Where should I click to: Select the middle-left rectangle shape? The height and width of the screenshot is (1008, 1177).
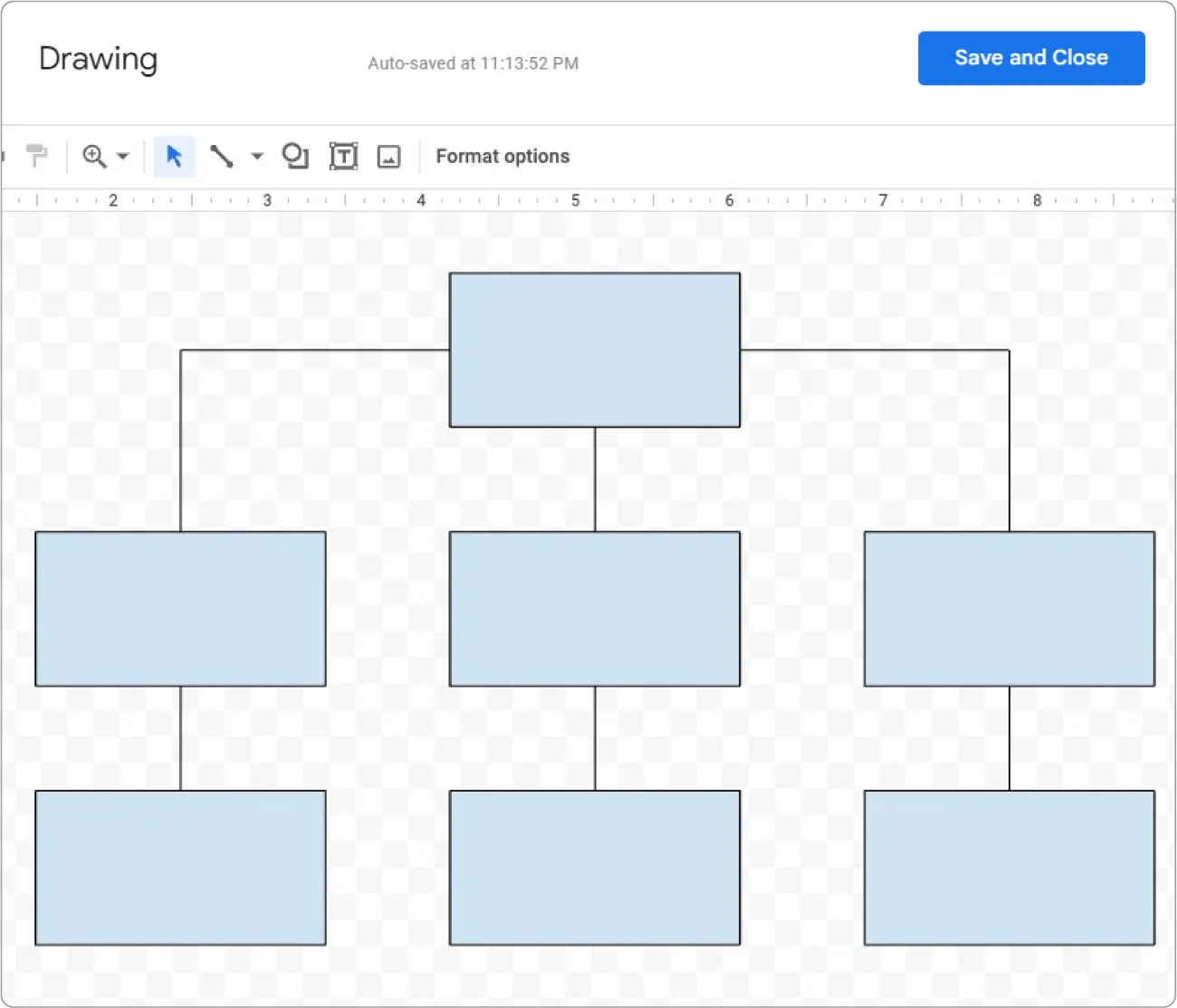pyautogui.click(x=179, y=608)
